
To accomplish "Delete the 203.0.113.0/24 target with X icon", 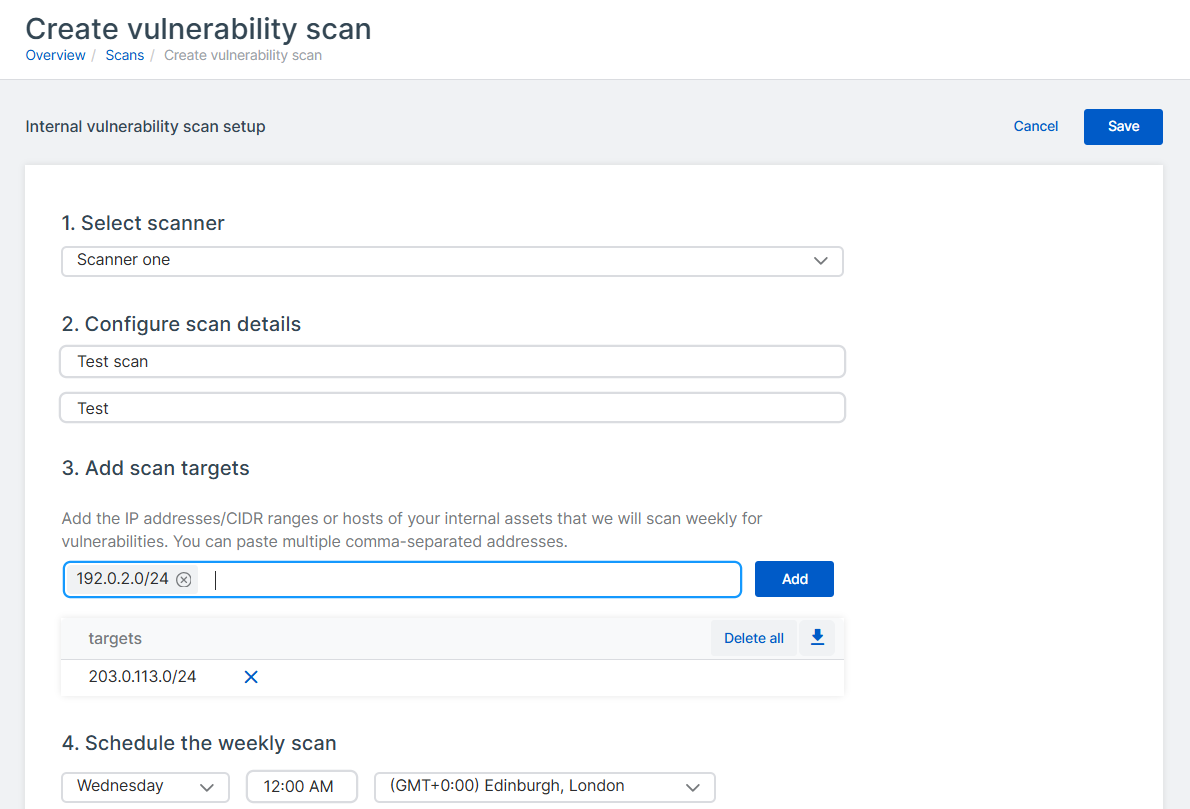I will tap(251, 677).
